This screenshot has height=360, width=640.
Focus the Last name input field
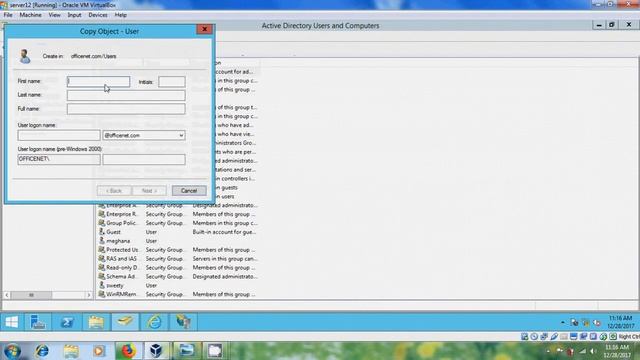126,96
